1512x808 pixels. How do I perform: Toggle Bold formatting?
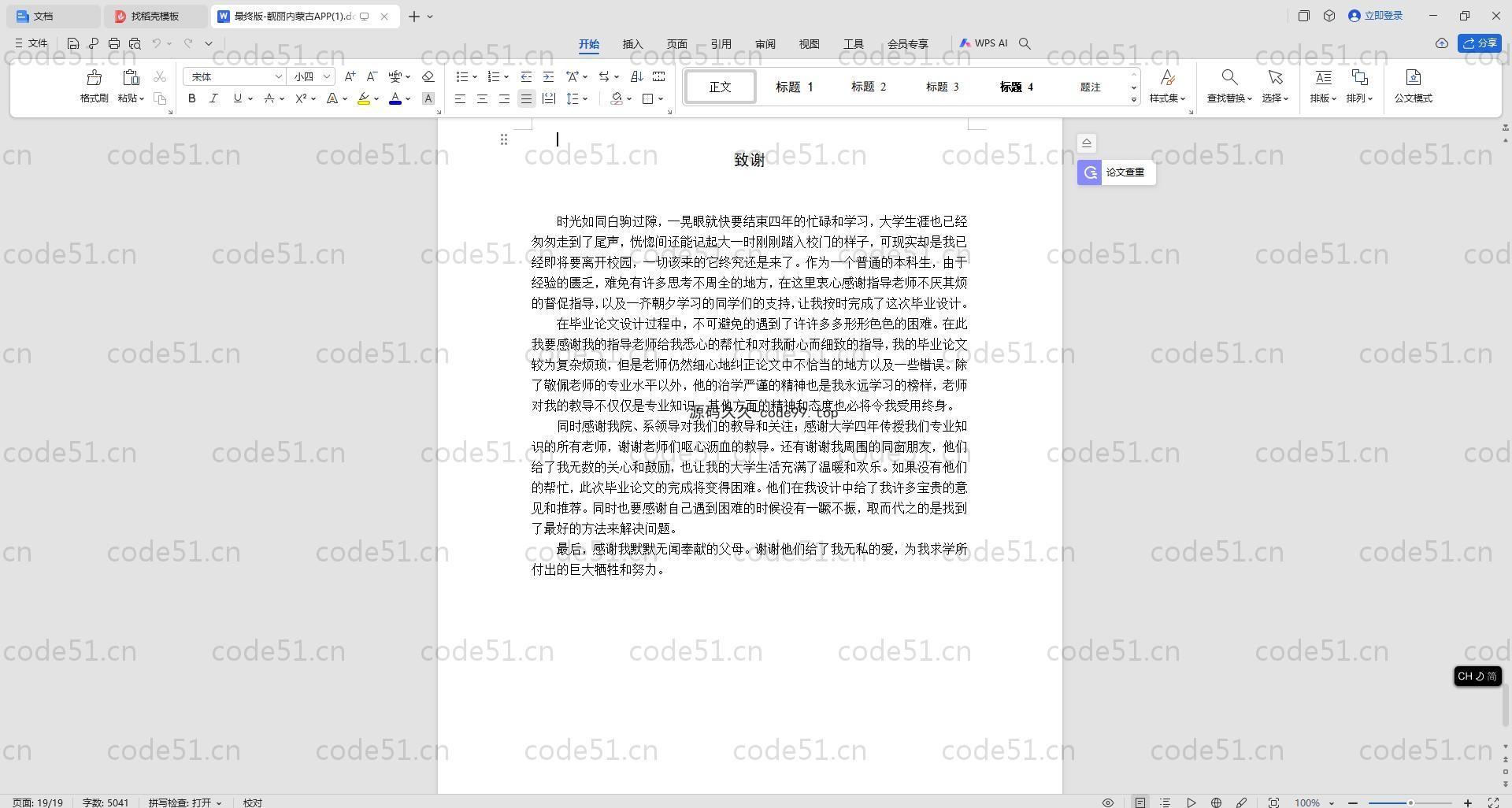tap(191, 98)
